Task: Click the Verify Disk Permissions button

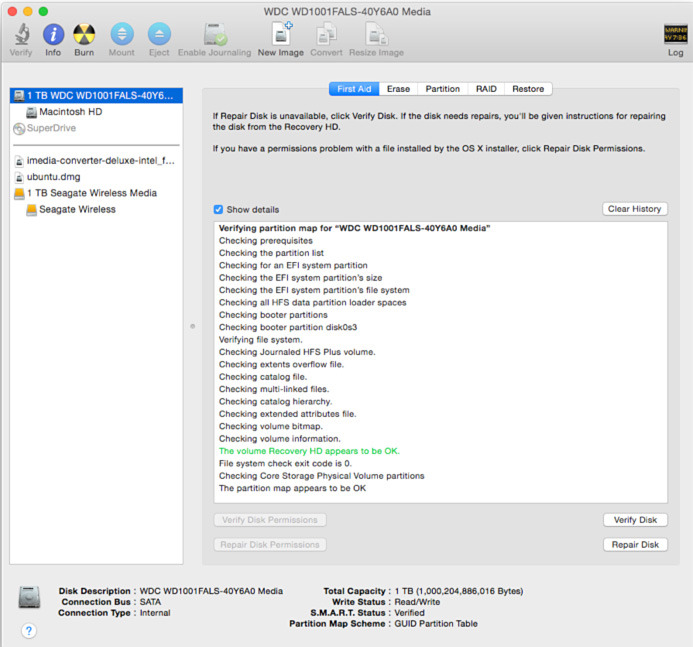Action: (x=270, y=520)
